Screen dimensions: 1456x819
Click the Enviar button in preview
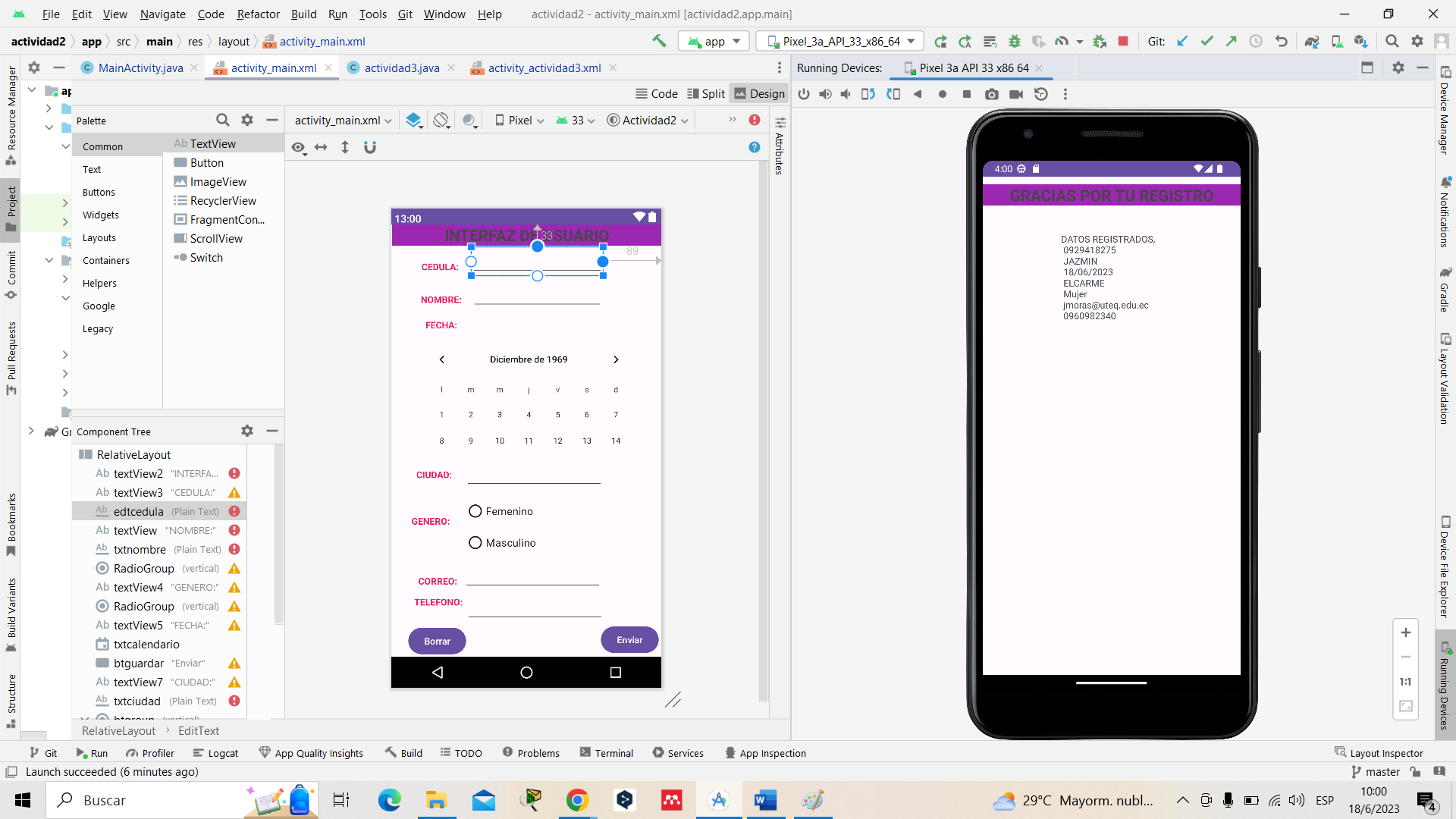(x=629, y=640)
